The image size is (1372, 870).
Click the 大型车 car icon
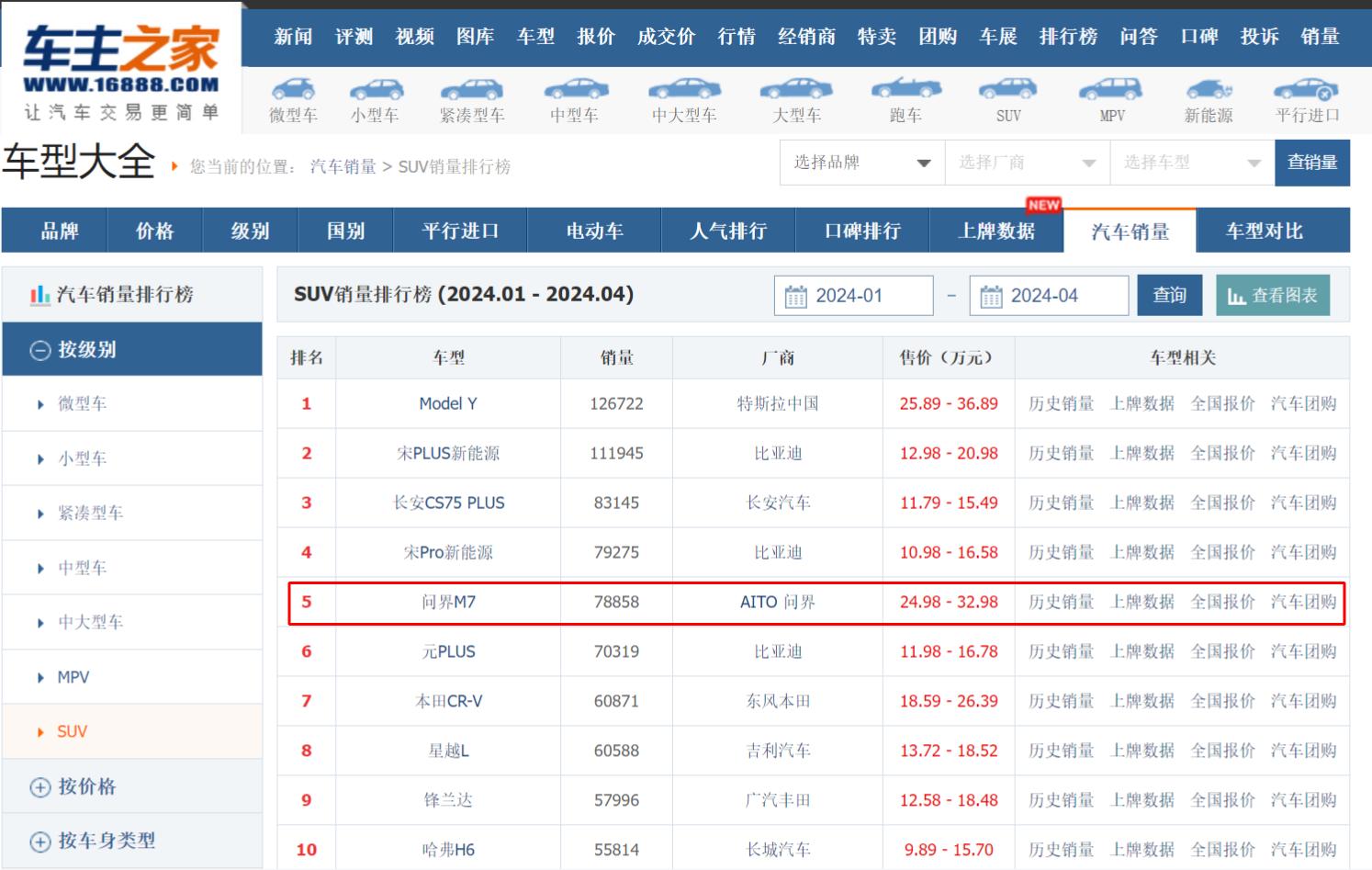[796, 89]
